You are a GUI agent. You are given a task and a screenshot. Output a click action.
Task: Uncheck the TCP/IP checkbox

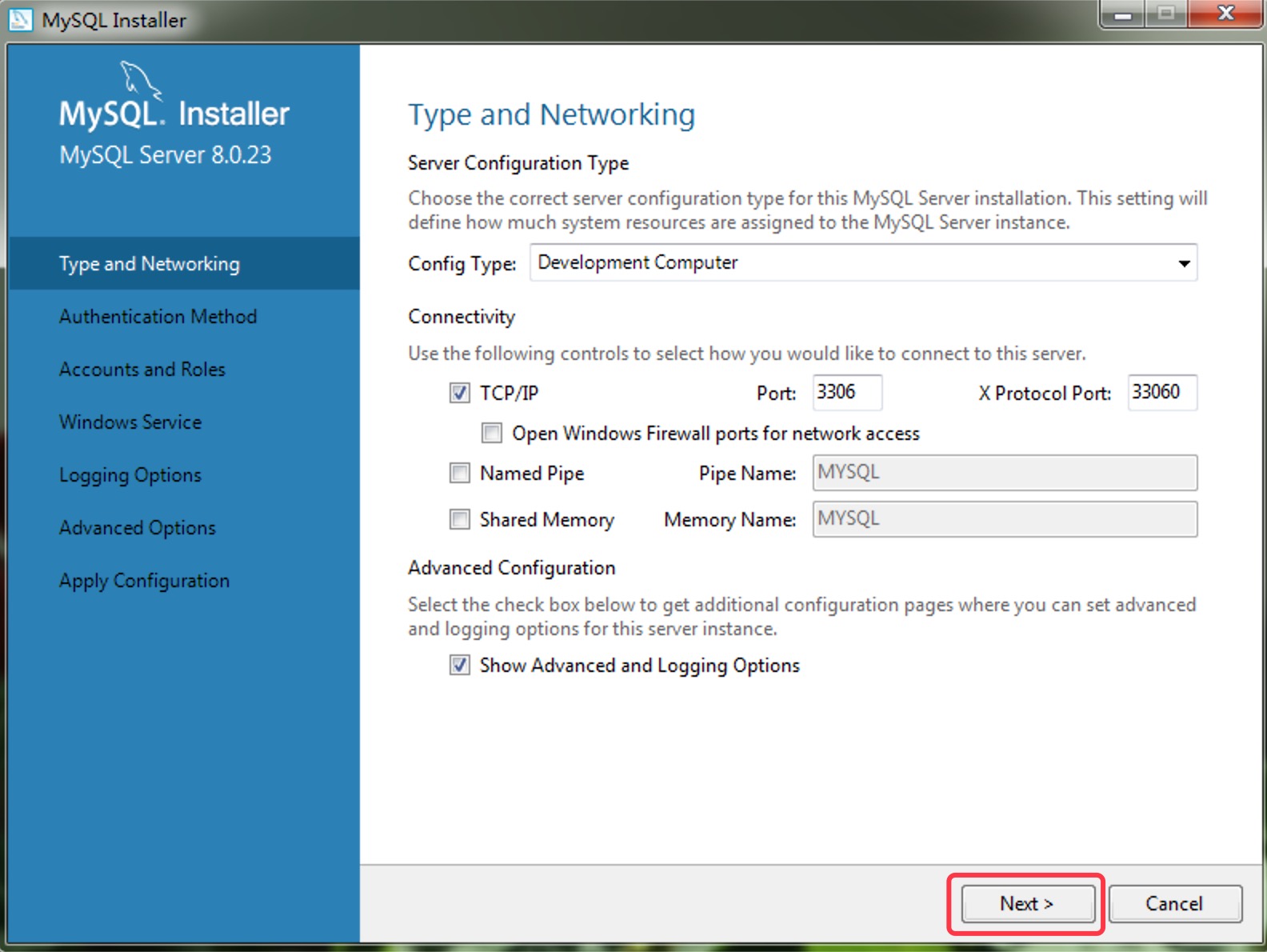pyautogui.click(x=459, y=393)
